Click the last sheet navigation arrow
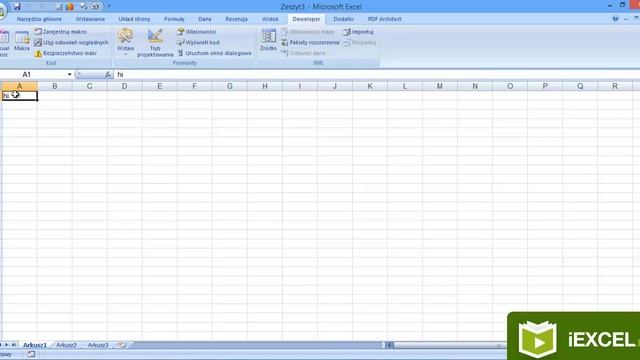Image resolution: width=640 pixels, height=360 pixels. pos(14,345)
